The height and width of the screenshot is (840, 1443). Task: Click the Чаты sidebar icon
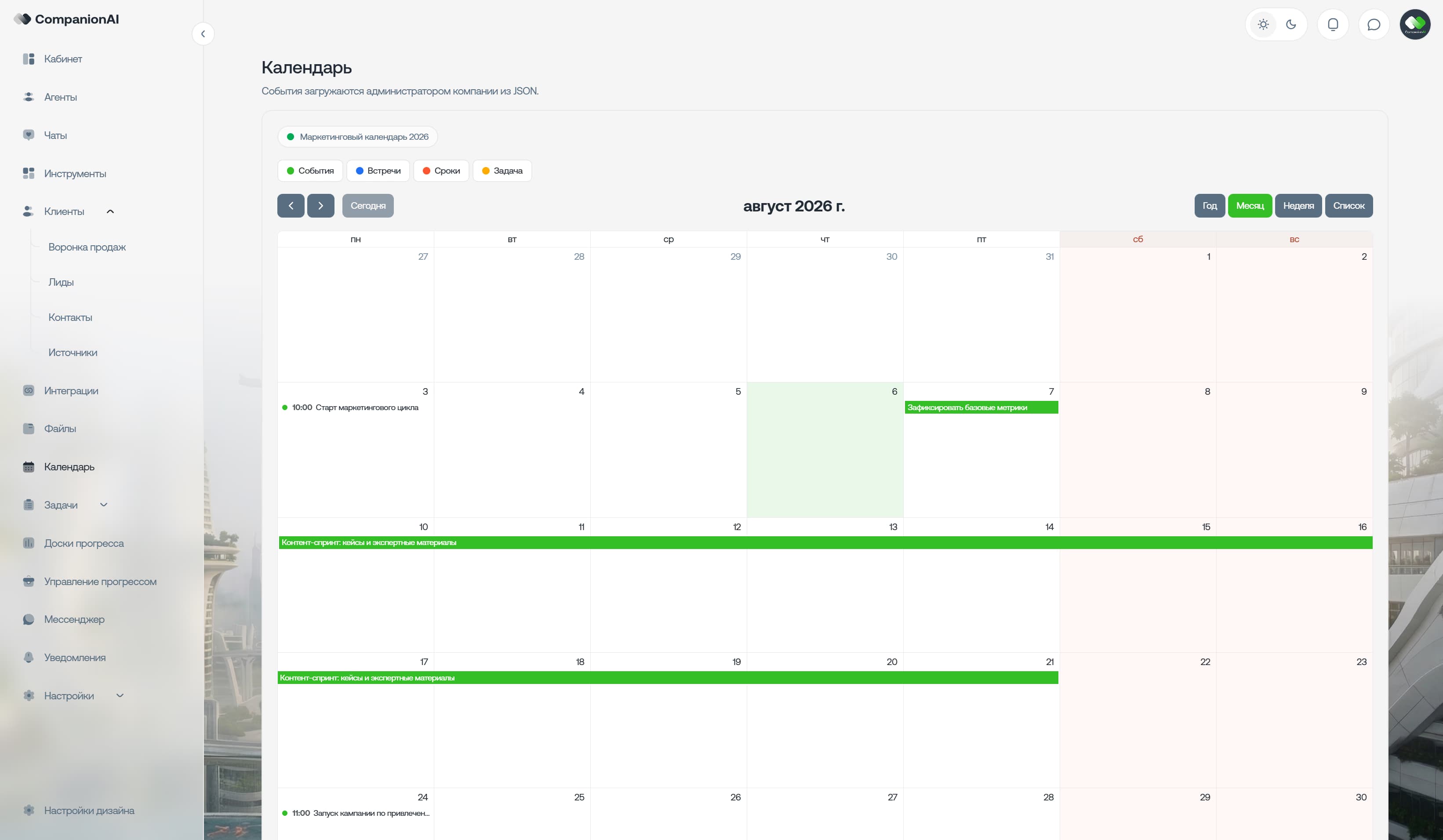[x=29, y=135]
